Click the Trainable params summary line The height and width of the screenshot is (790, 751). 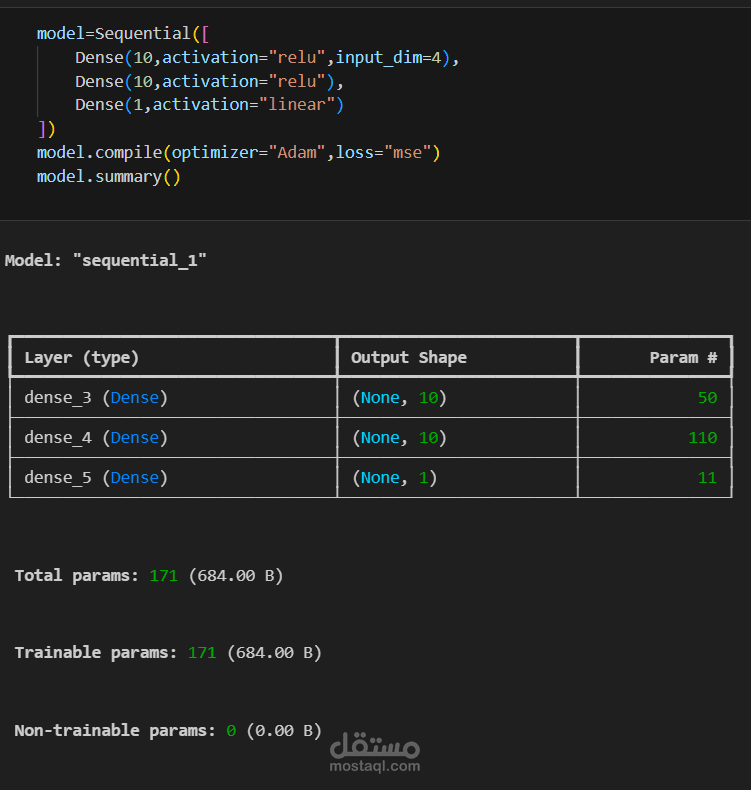click(x=168, y=652)
